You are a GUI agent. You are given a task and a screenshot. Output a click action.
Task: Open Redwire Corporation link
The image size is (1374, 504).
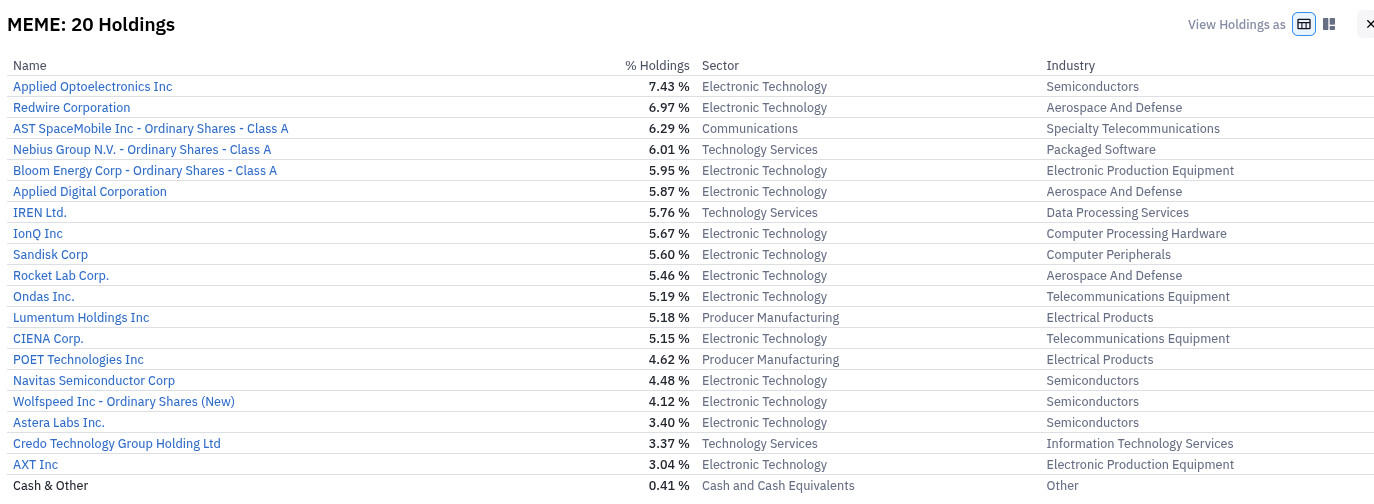[x=71, y=108]
